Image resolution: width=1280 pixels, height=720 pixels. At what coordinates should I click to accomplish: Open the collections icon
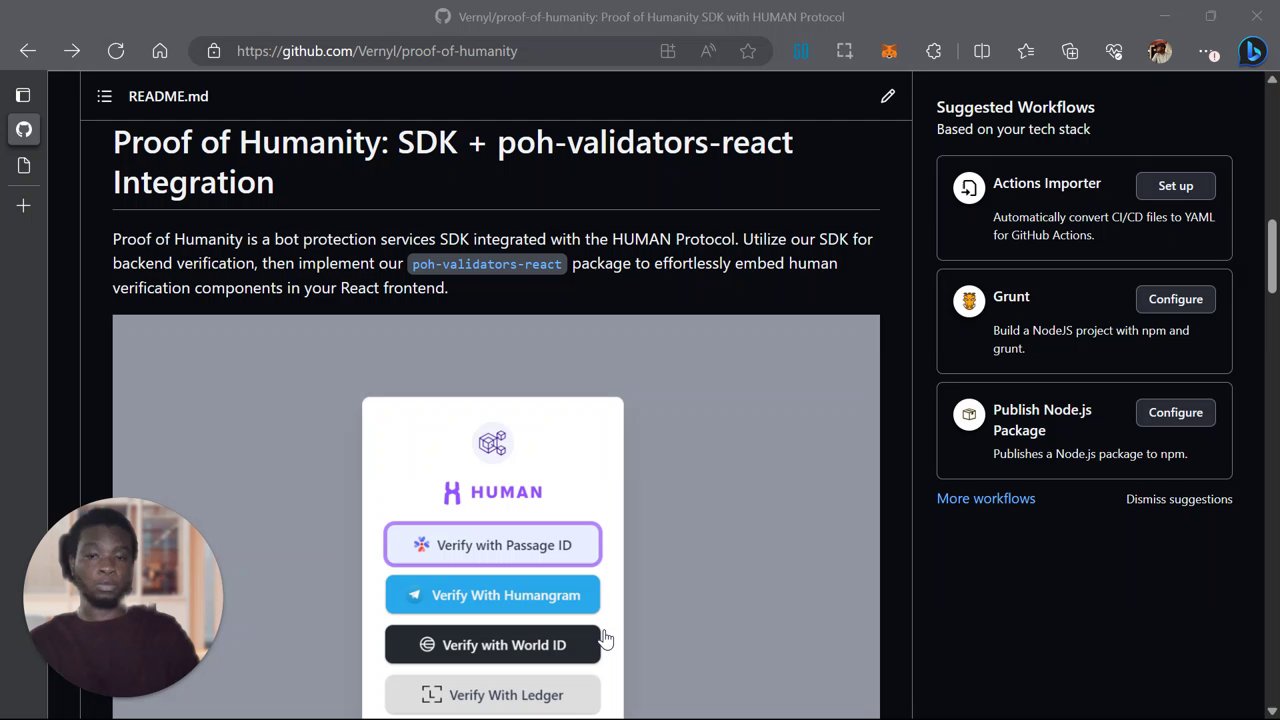1070,51
